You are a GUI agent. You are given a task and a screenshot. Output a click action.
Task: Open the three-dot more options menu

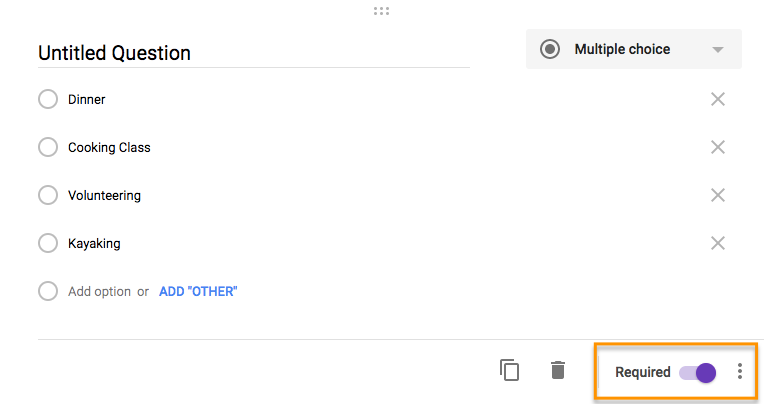point(740,372)
